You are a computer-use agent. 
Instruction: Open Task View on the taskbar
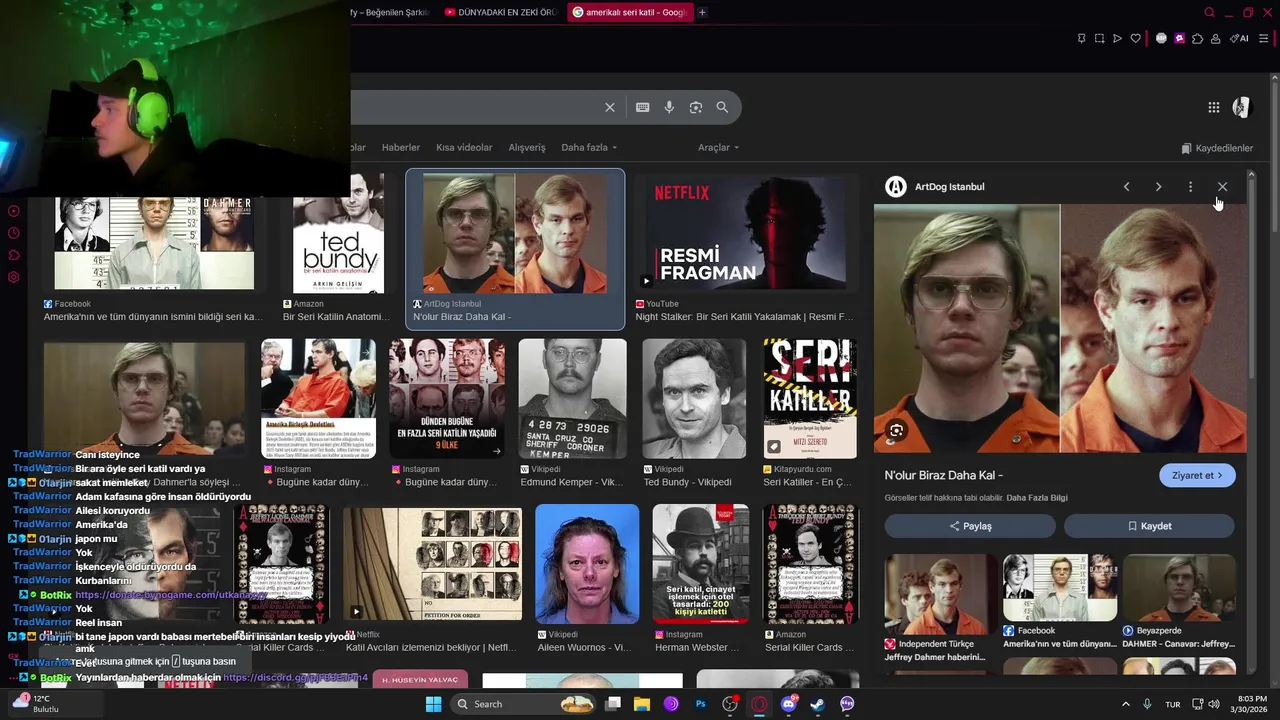(x=613, y=704)
